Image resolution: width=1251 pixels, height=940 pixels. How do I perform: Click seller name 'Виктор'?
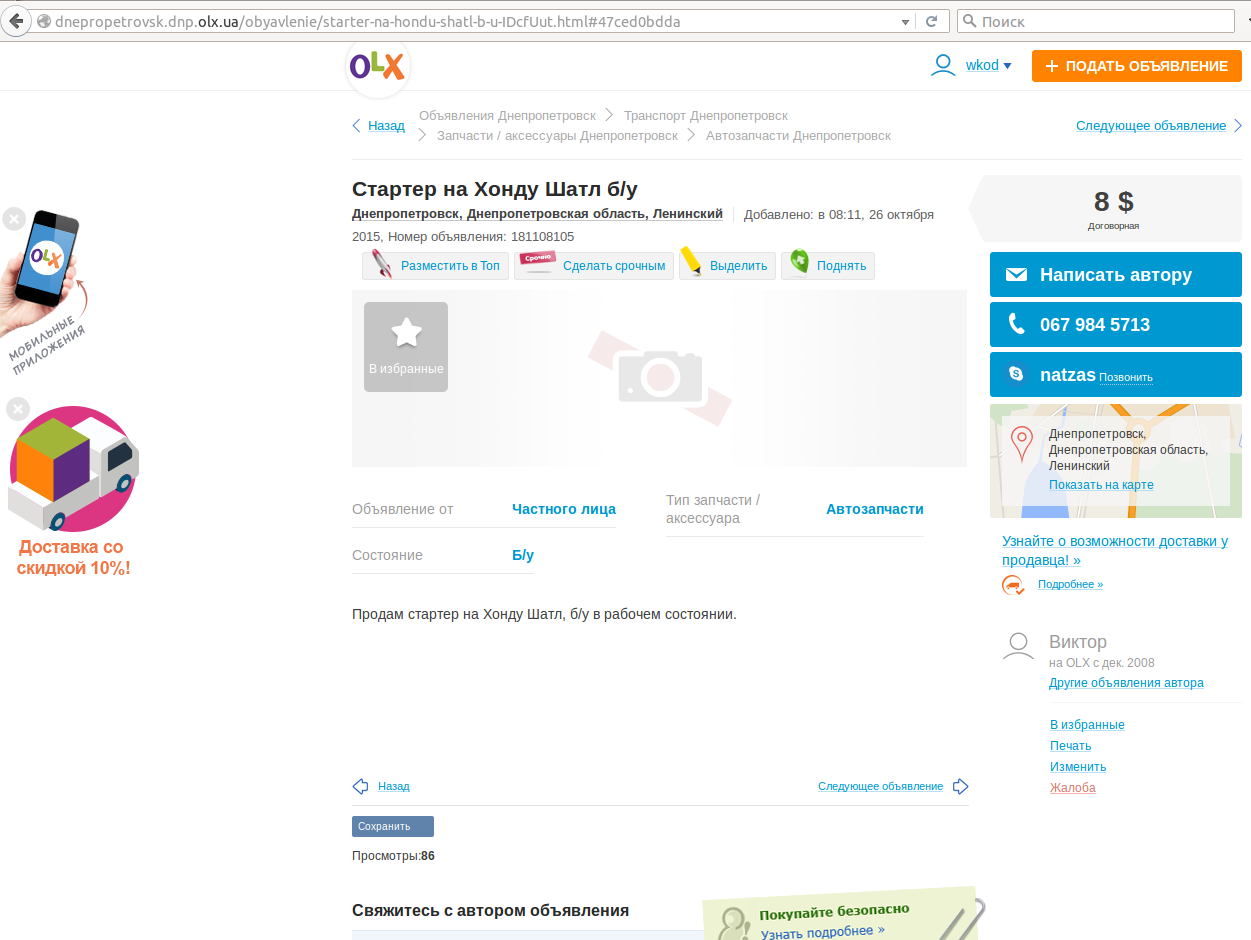tap(1078, 642)
